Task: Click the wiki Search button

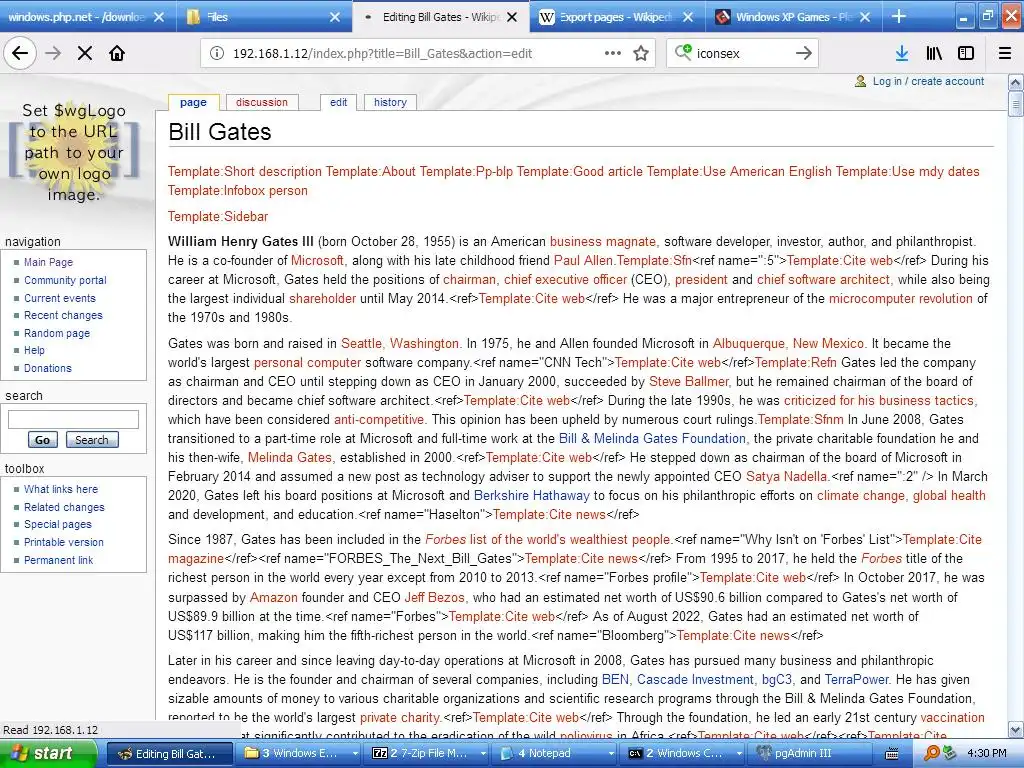Action: 91,440
